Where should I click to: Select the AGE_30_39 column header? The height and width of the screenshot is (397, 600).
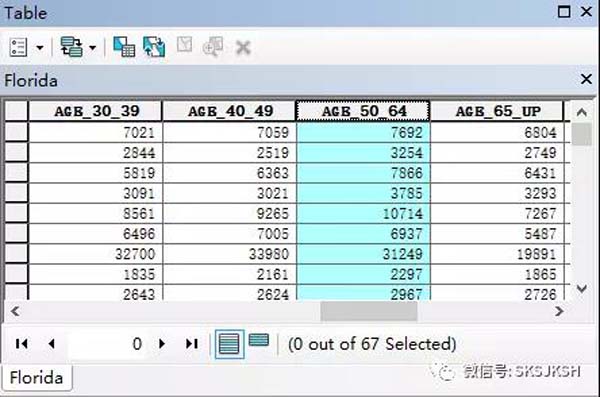[x=96, y=111]
